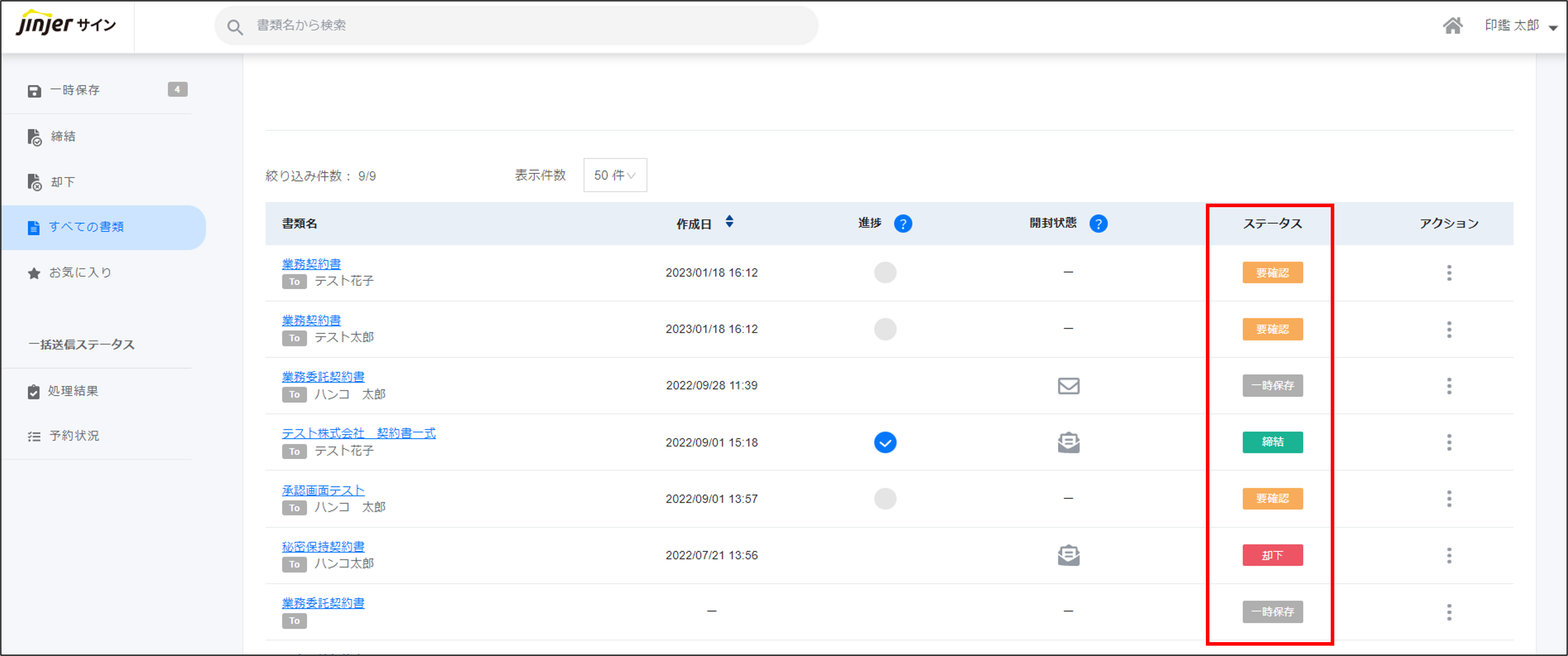Open the 一時保存 sidebar item

(x=75, y=90)
